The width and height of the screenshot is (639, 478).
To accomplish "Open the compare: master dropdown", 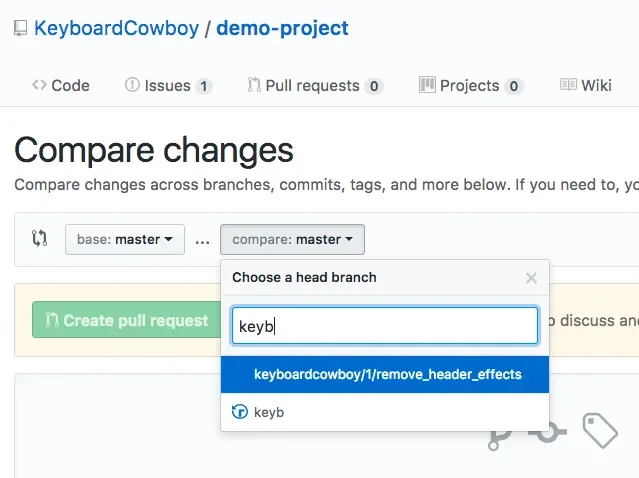I will (292, 239).
